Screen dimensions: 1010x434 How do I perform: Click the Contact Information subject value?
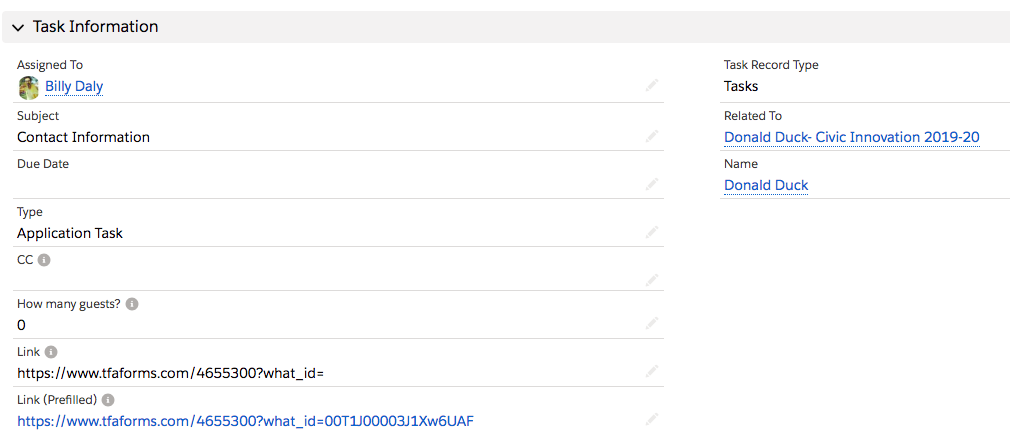click(84, 137)
